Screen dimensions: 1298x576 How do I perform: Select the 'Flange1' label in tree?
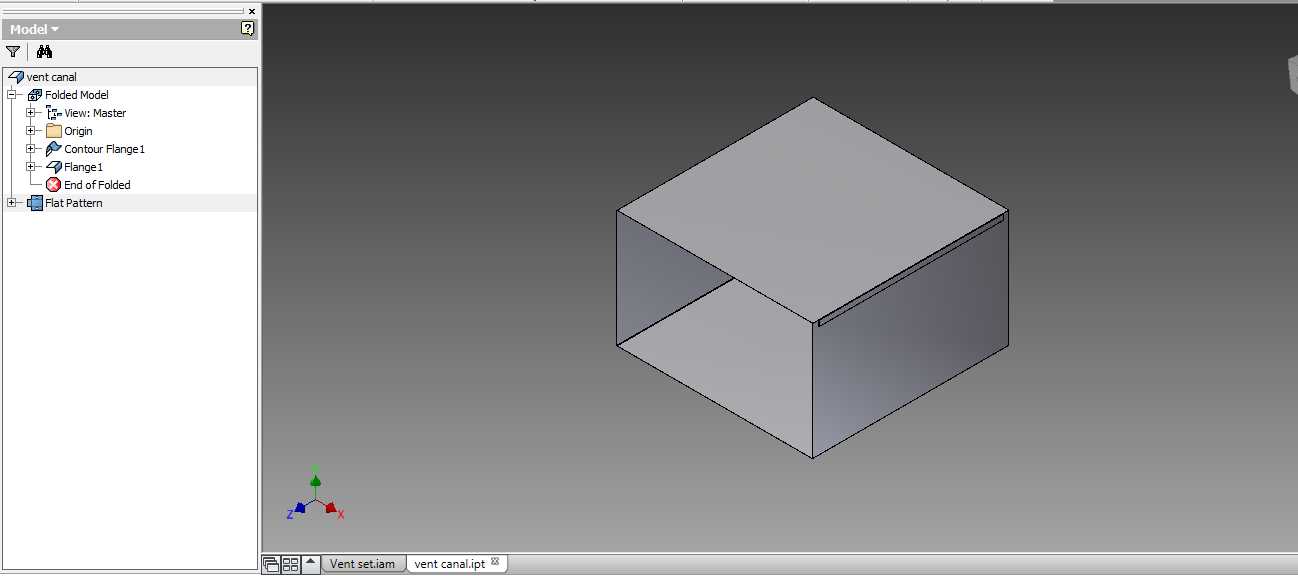click(x=84, y=167)
